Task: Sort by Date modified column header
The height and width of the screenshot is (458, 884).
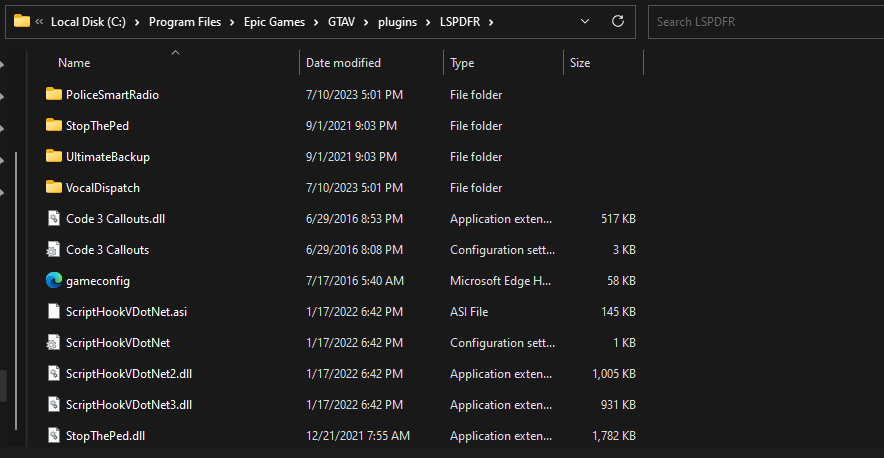Action: (x=343, y=63)
